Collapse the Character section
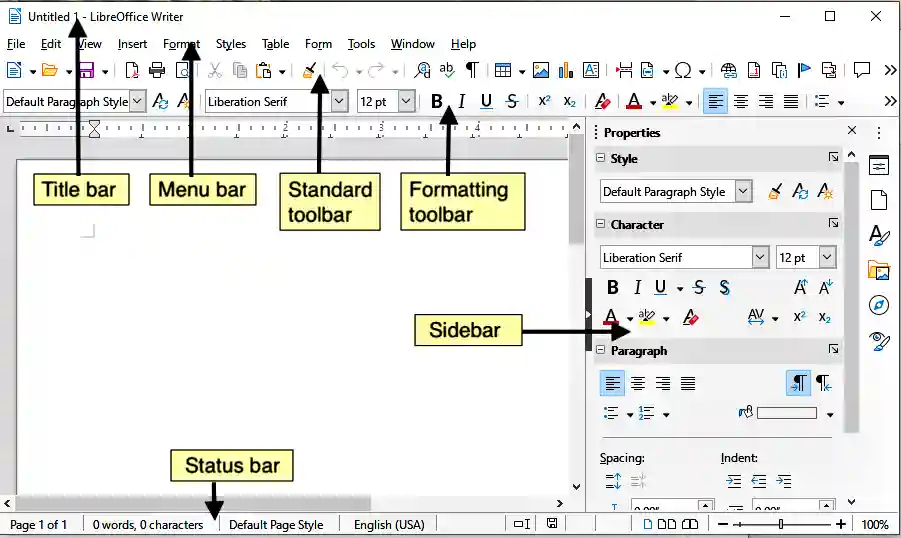This screenshot has width=901, height=538. (600, 224)
